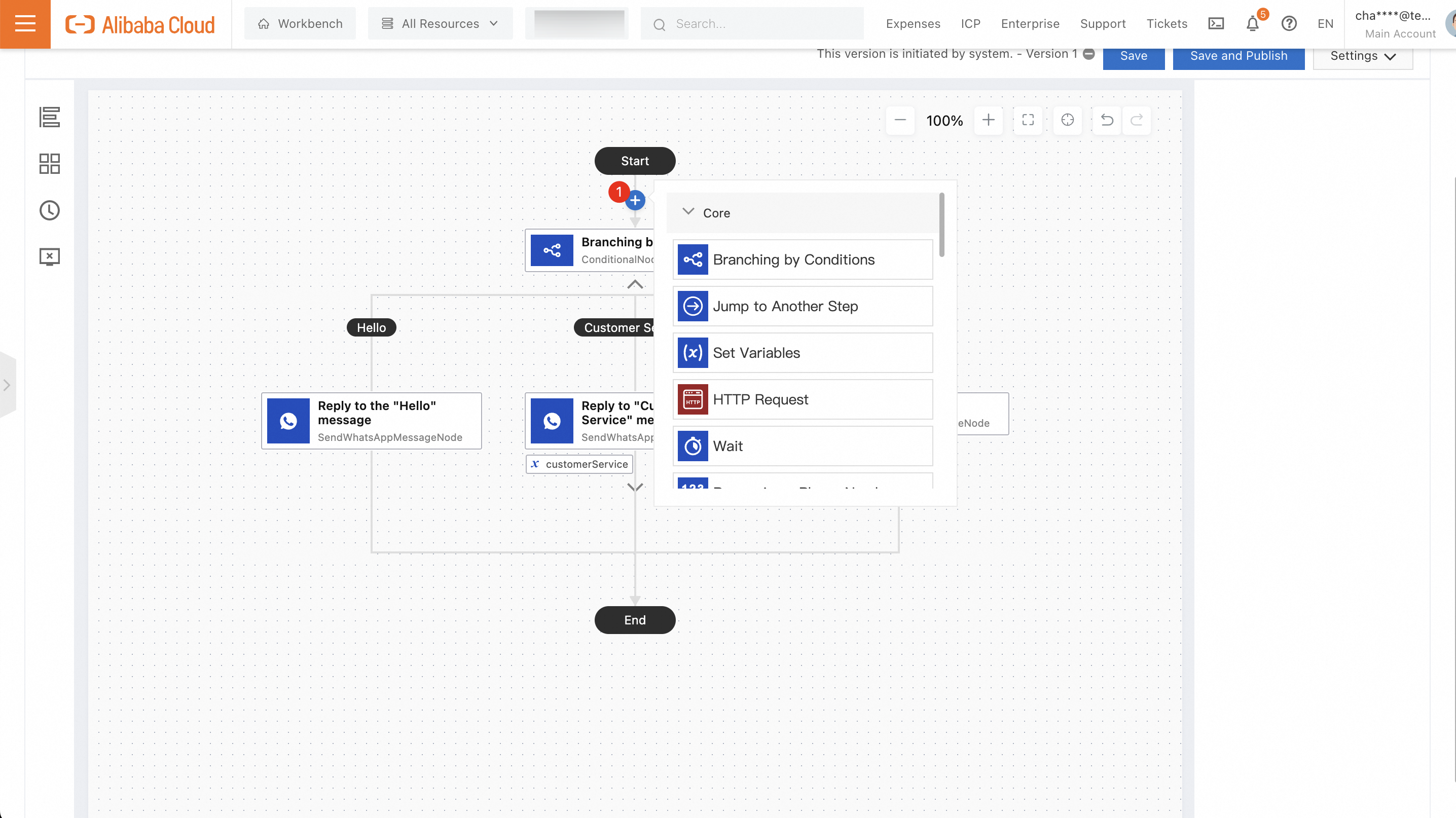1456x818 pixels.
Task: Click the zoom-out minus button
Action: click(900, 120)
